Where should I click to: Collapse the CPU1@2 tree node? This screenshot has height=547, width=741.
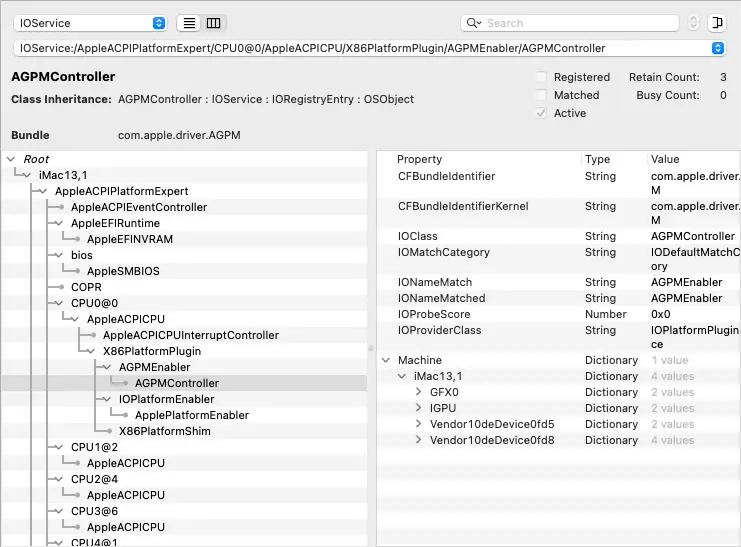pyautogui.click(x=59, y=447)
